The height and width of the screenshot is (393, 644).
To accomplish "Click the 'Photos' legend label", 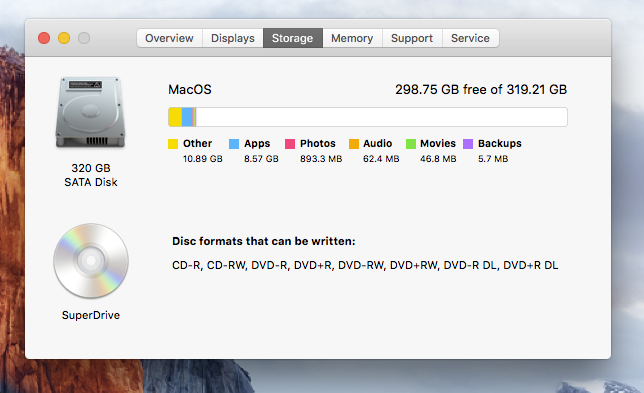I will [318, 143].
